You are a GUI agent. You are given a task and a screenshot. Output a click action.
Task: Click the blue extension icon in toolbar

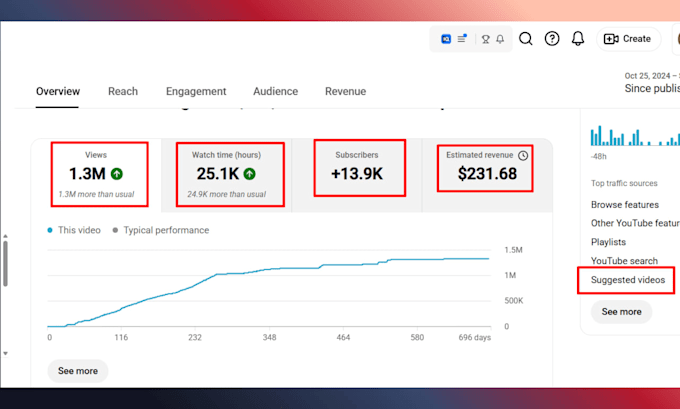click(x=446, y=39)
